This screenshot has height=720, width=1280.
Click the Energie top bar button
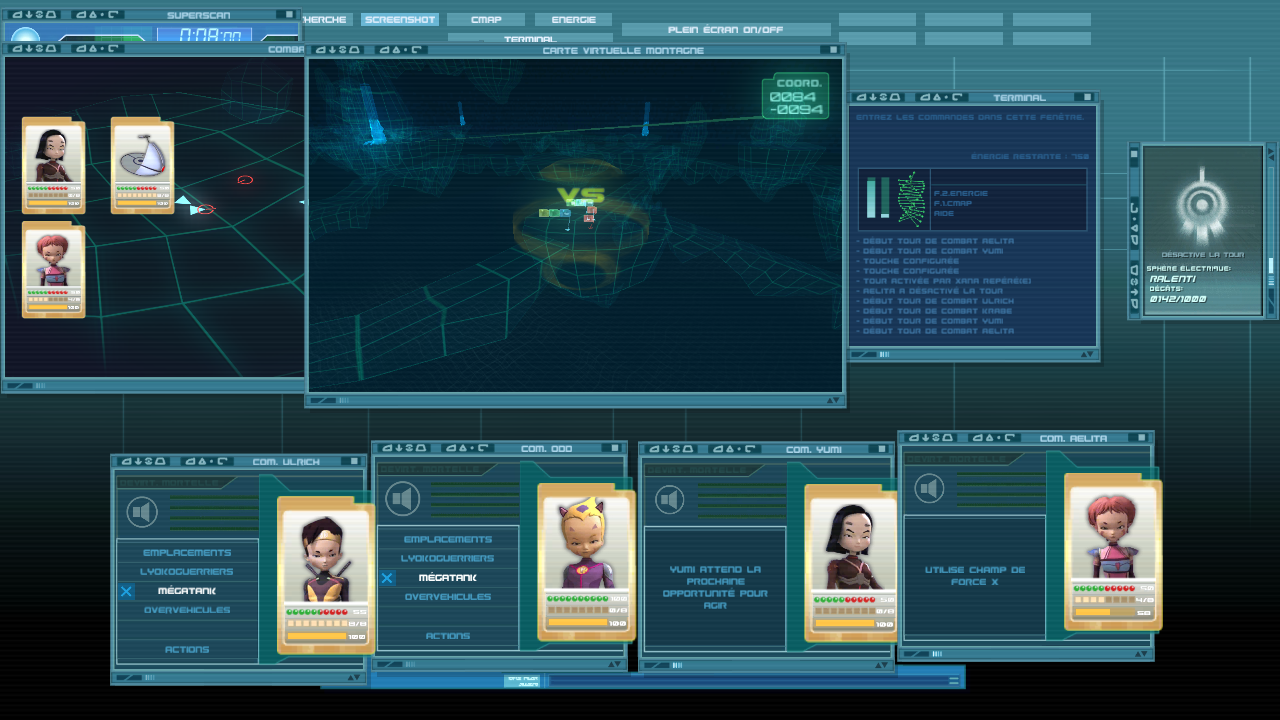coord(573,19)
